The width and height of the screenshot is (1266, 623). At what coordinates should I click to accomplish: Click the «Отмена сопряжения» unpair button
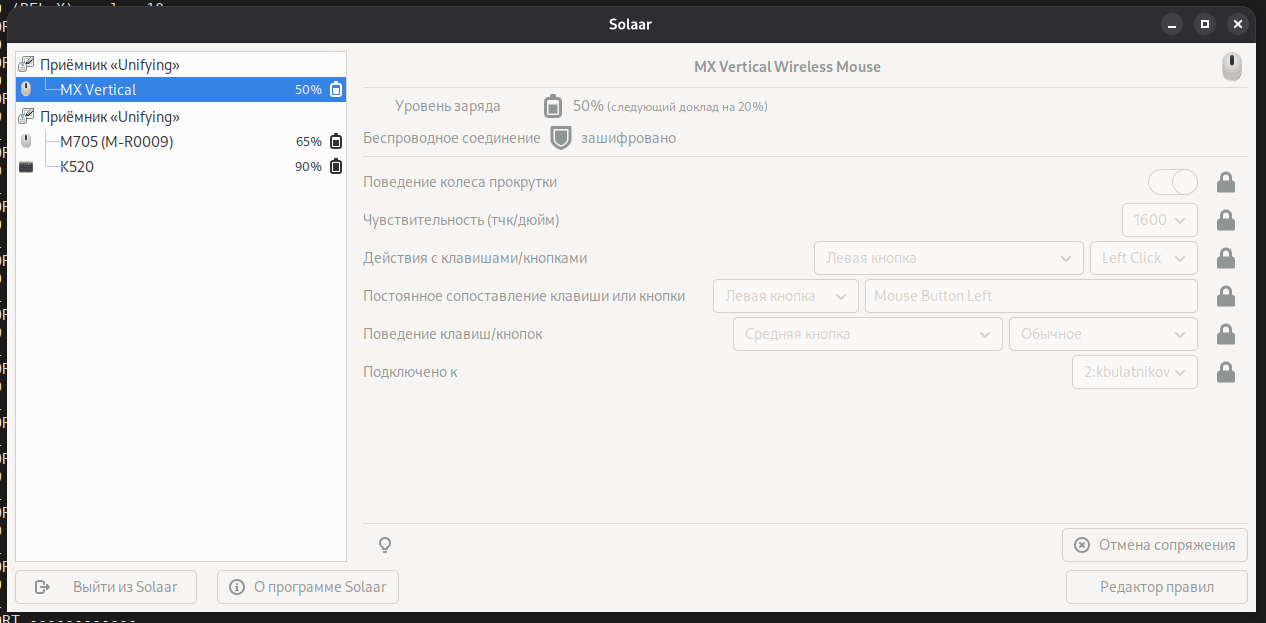(x=1154, y=545)
